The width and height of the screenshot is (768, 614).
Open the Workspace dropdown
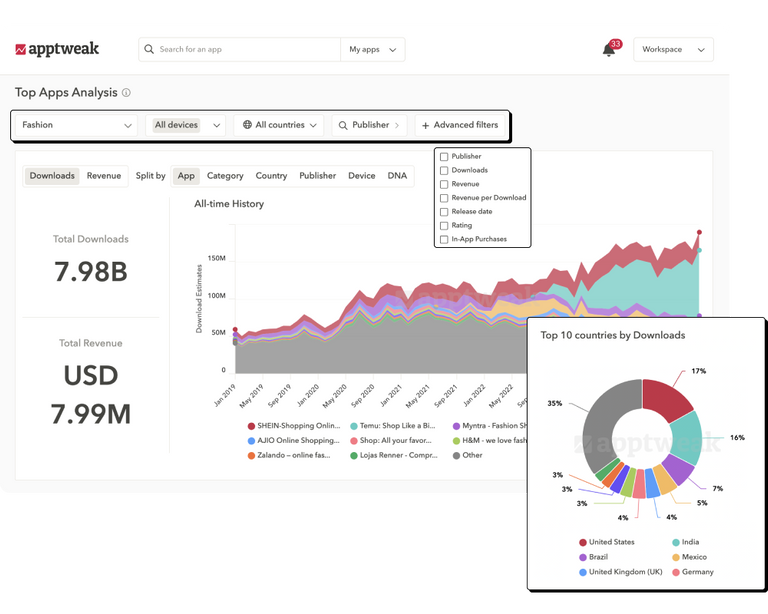click(x=673, y=49)
